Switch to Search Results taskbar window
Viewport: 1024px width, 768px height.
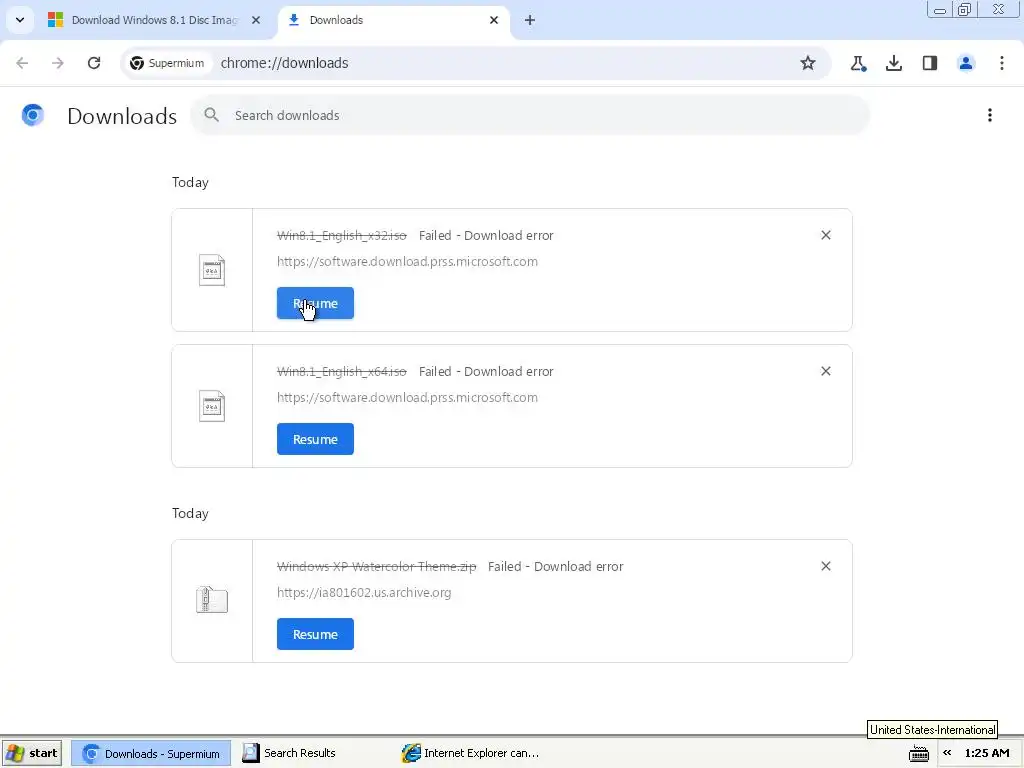coord(289,754)
